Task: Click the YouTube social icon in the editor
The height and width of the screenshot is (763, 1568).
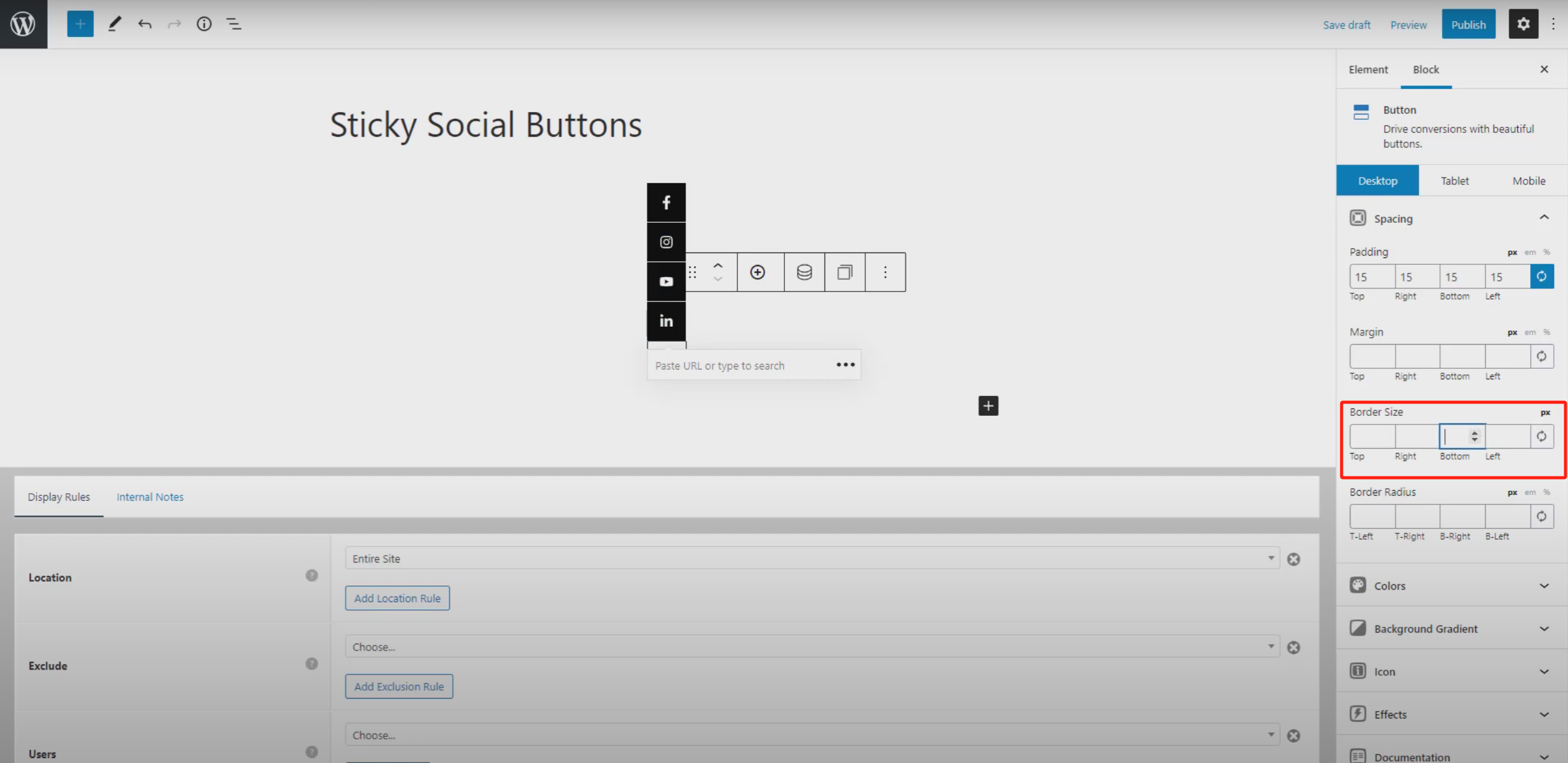Action: click(x=666, y=281)
